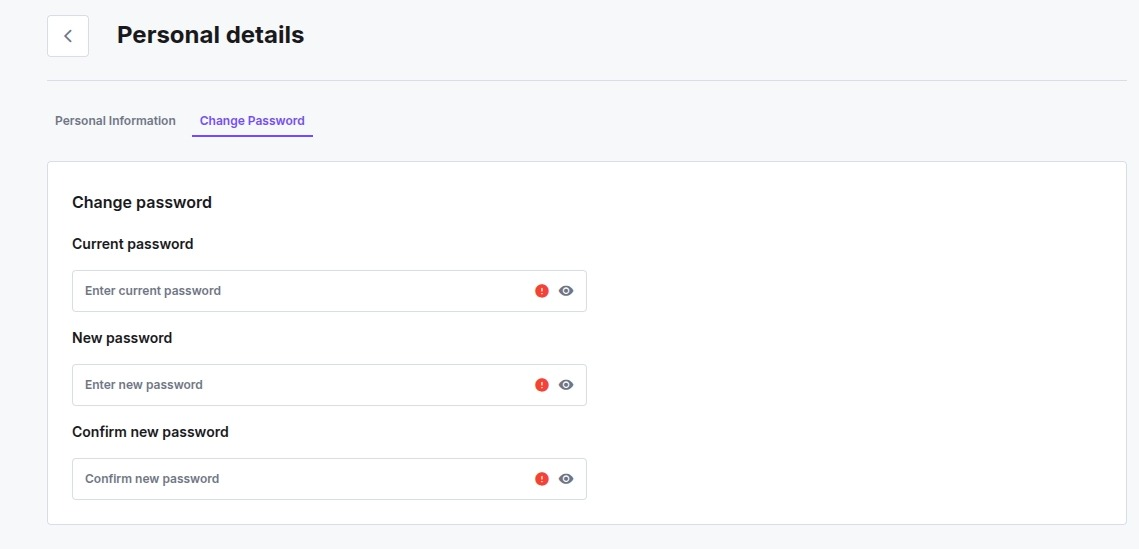Viewport: 1139px width, 549px height.
Task: Switch to the Personal Information tab
Action: click(x=115, y=121)
